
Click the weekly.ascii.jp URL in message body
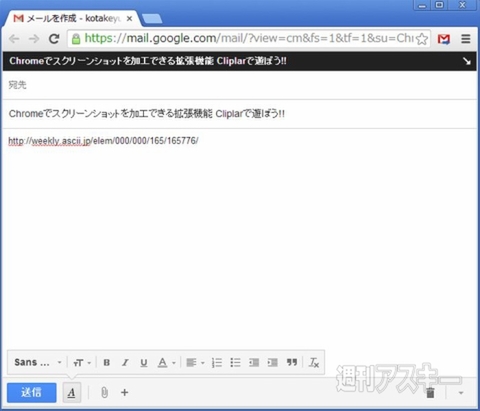tap(103, 141)
